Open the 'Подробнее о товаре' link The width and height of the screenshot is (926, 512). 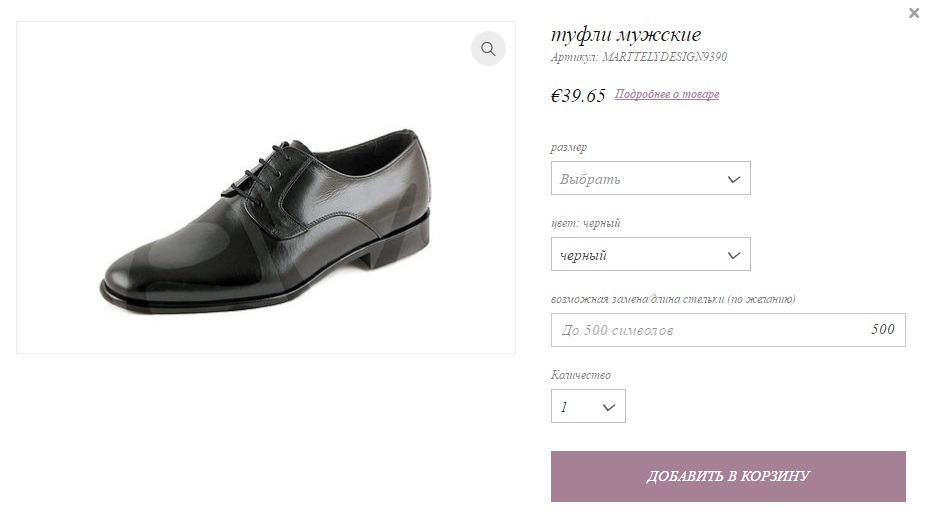pyautogui.click(x=667, y=94)
